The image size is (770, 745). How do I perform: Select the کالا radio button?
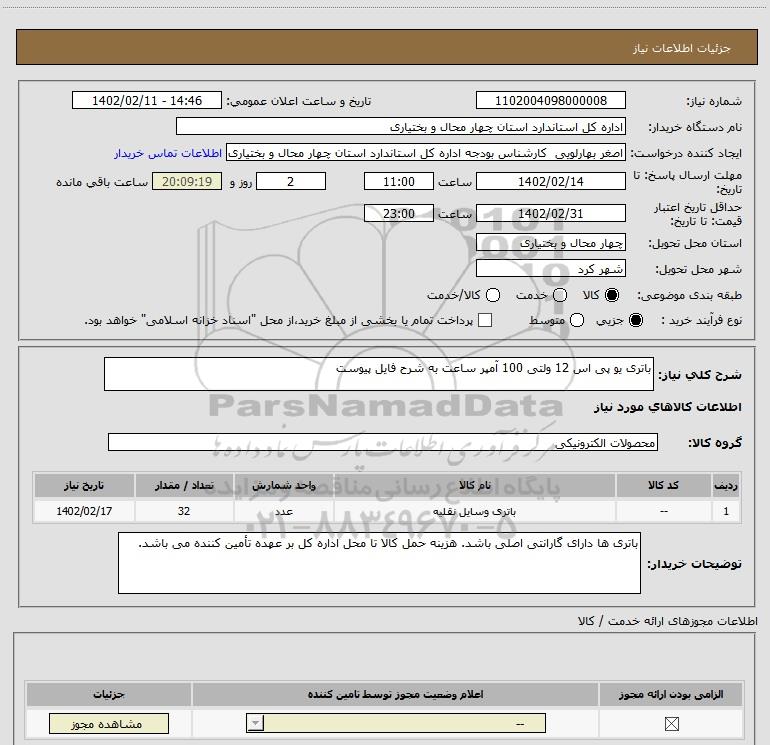612,295
